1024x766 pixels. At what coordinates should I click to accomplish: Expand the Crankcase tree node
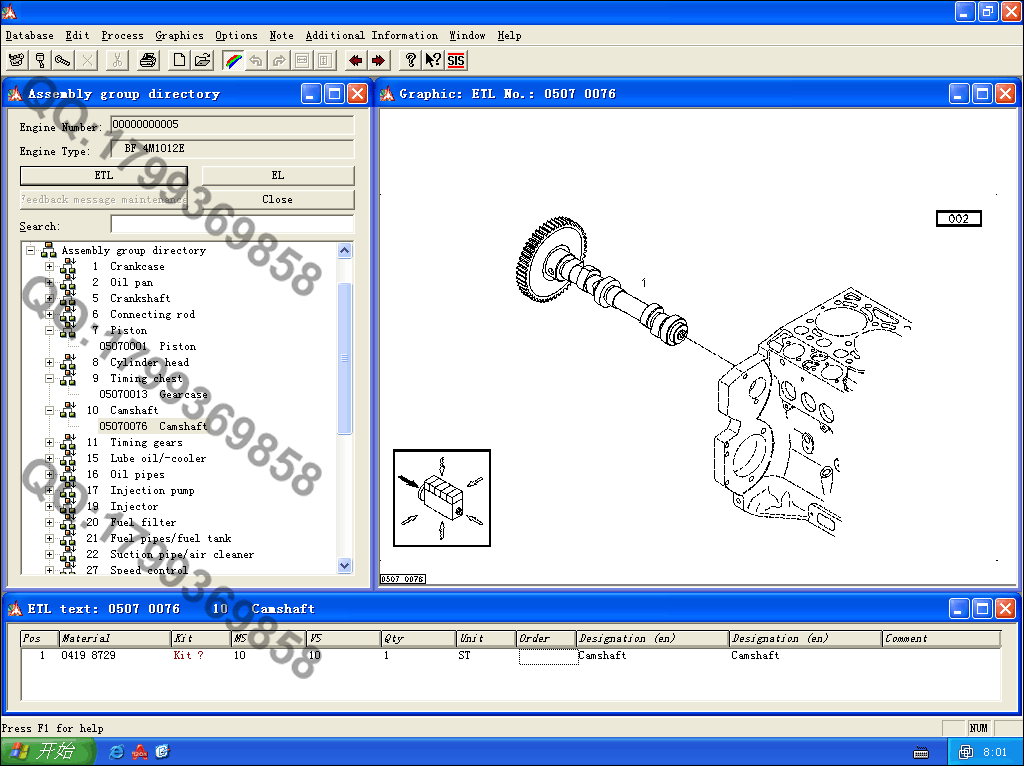tap(49, 267)
